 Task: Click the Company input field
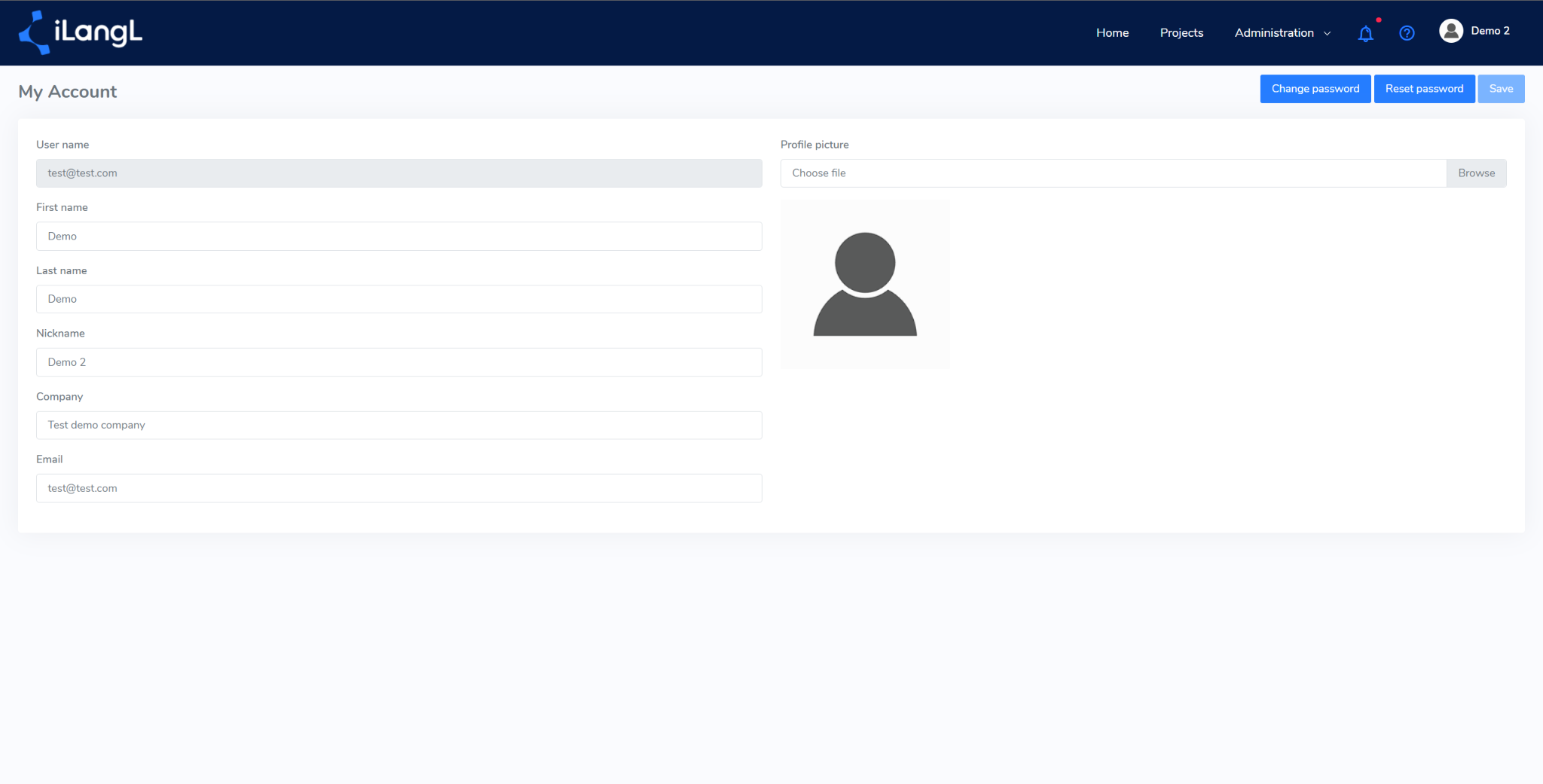click(399, 426)
